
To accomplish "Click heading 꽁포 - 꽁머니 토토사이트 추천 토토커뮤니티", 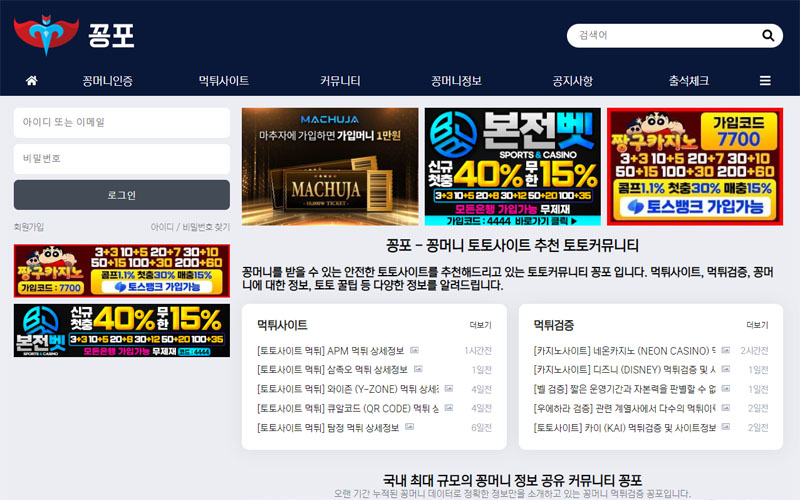I will coord(512,245).
